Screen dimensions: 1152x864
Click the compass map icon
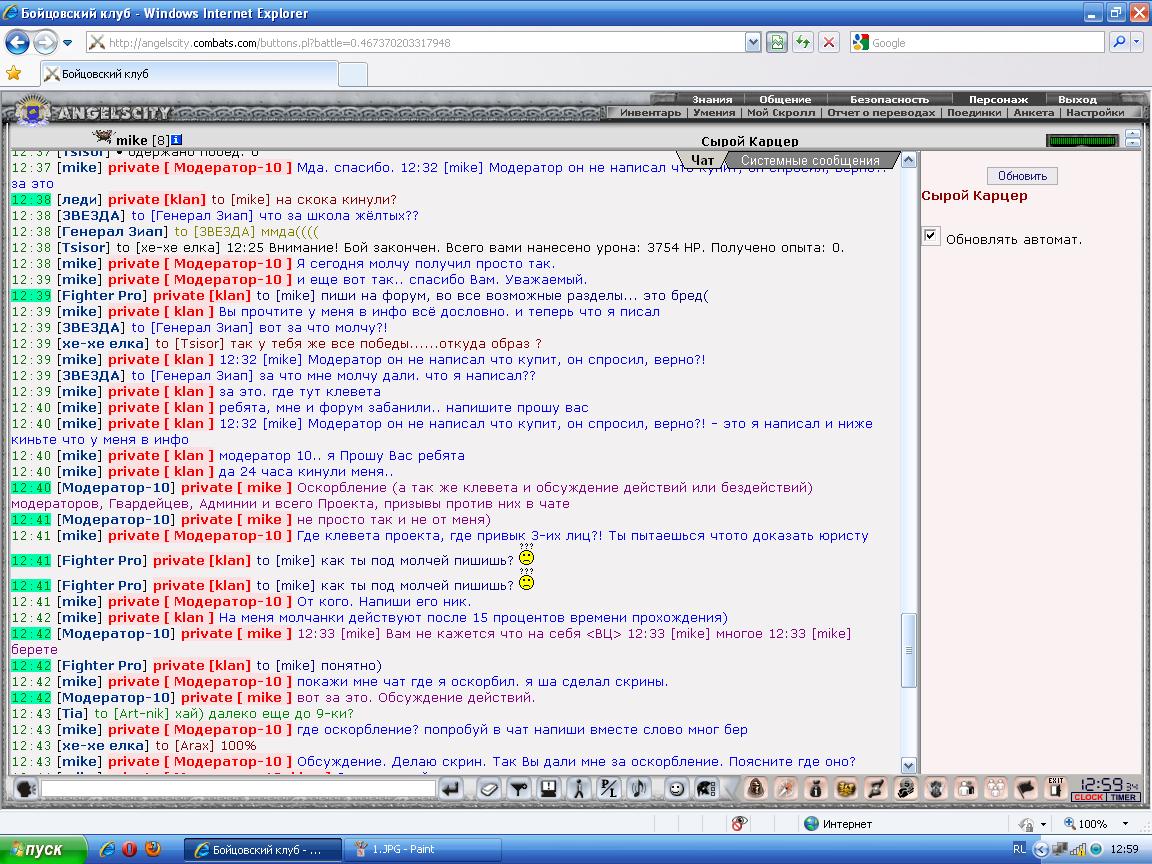pos(785,789)
